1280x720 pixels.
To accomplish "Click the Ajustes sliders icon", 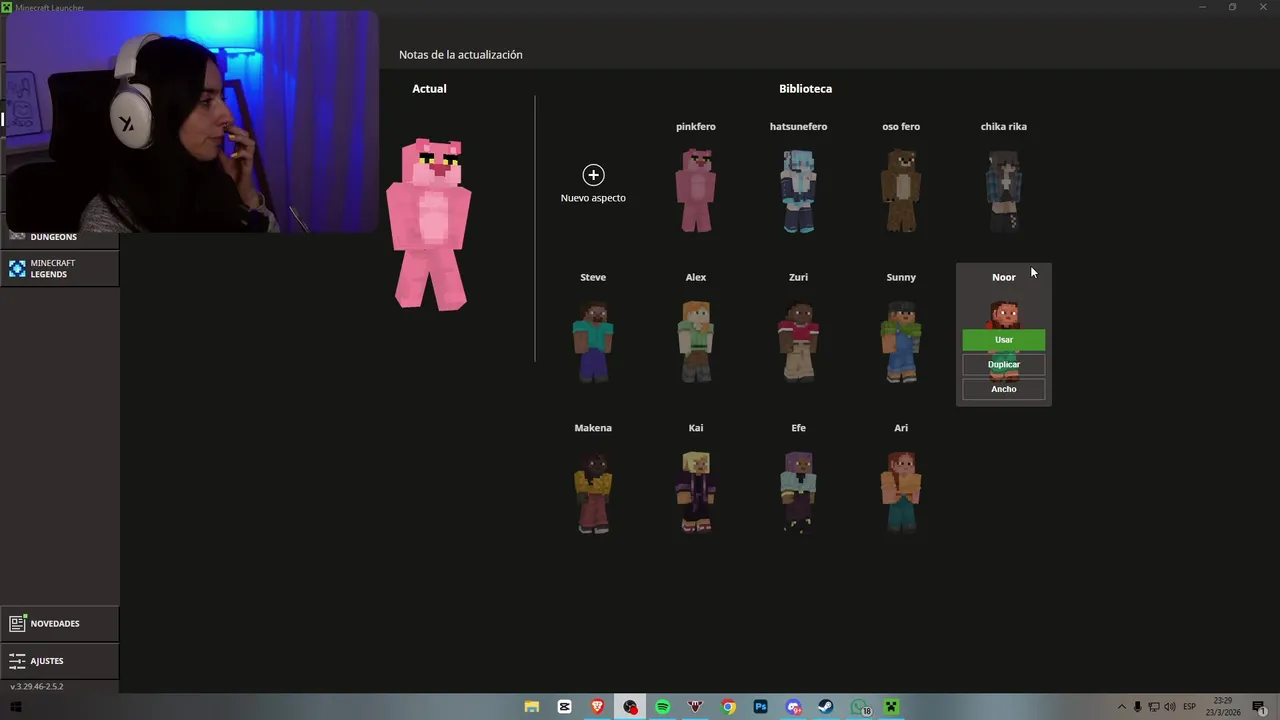I will (x=17, y=661).
